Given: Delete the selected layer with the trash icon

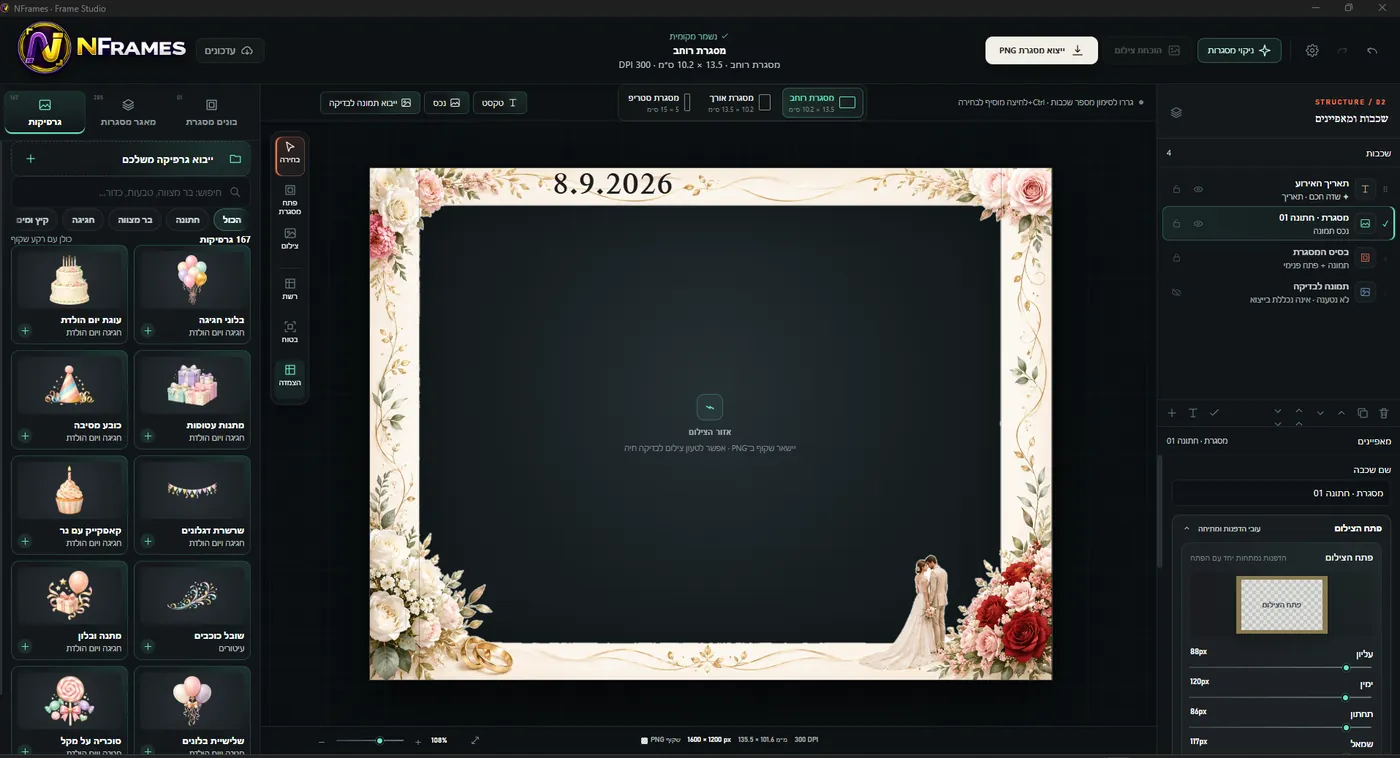Looking at the screenshot, I should pyautogui.click(x=1384, y=413).
